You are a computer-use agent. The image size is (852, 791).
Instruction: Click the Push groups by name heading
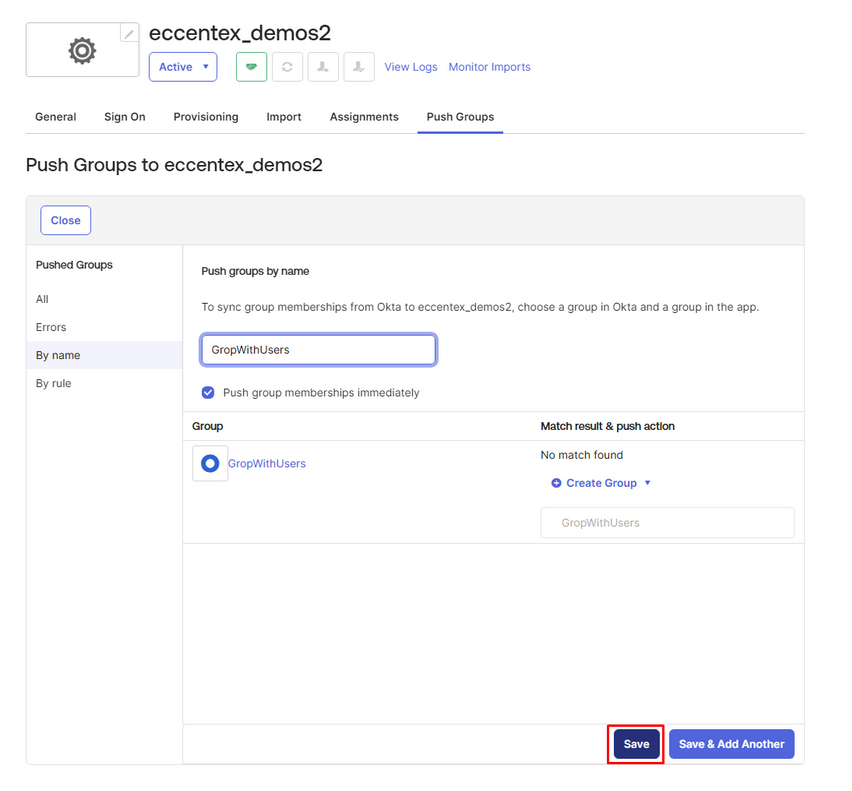tap(255, 271)
